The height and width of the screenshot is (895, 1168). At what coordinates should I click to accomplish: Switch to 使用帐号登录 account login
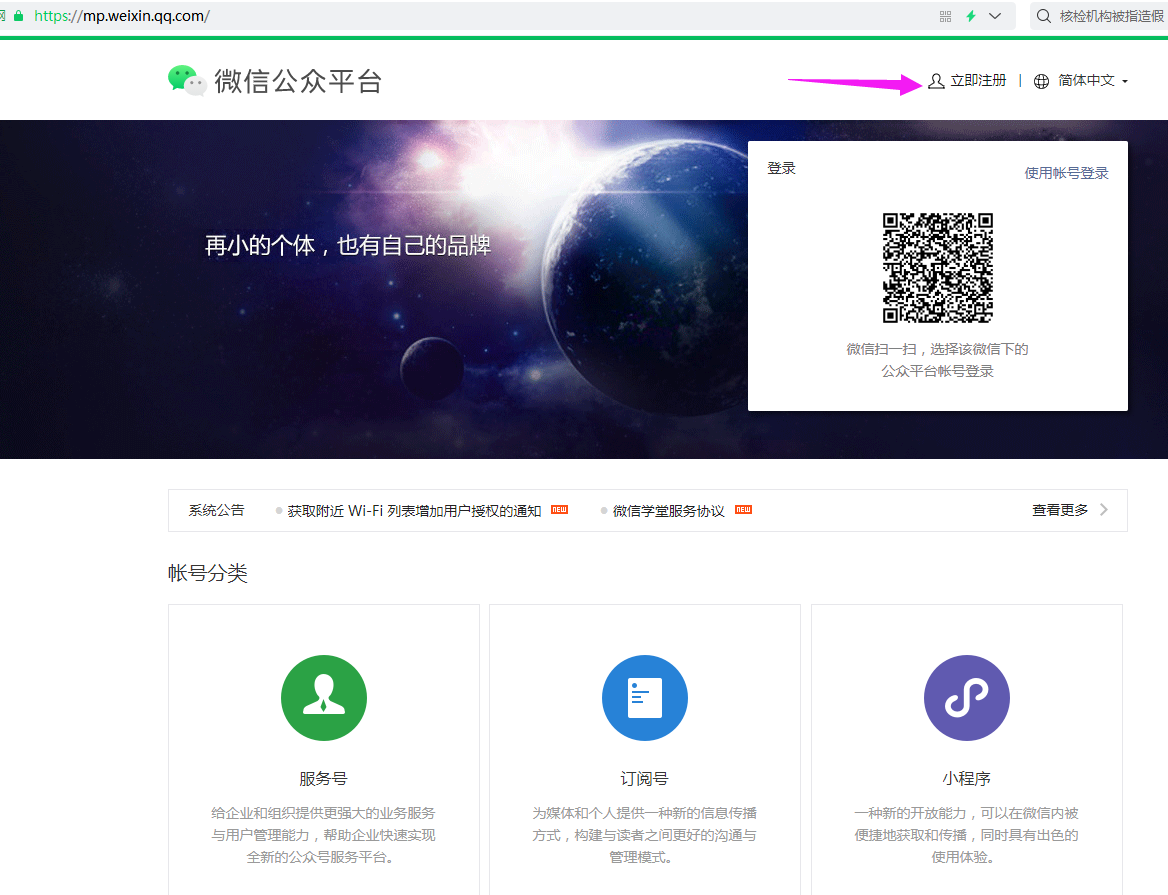click(x=1066, y=173)
